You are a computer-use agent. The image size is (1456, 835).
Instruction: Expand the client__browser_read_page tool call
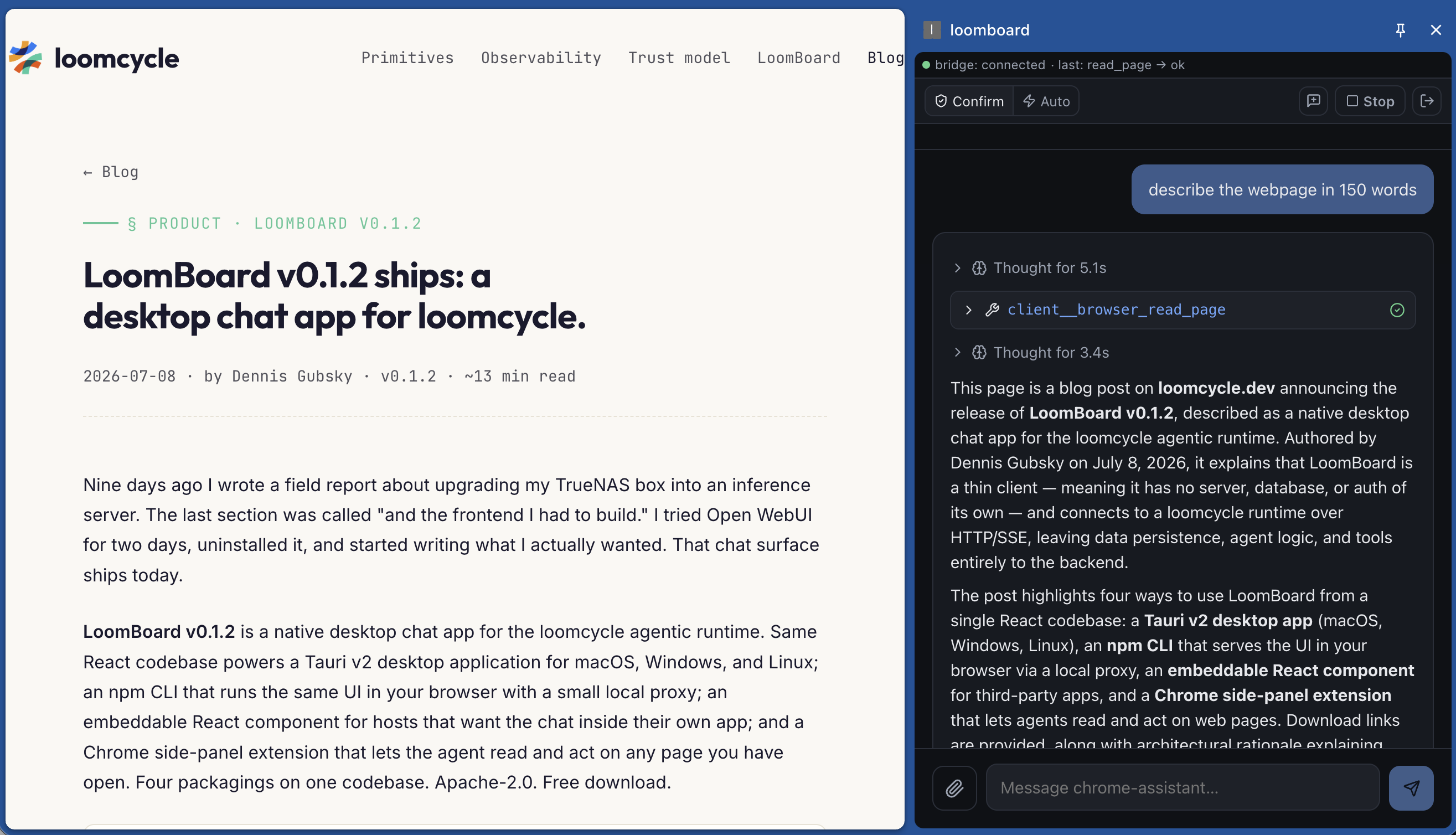pos(1183,310)
